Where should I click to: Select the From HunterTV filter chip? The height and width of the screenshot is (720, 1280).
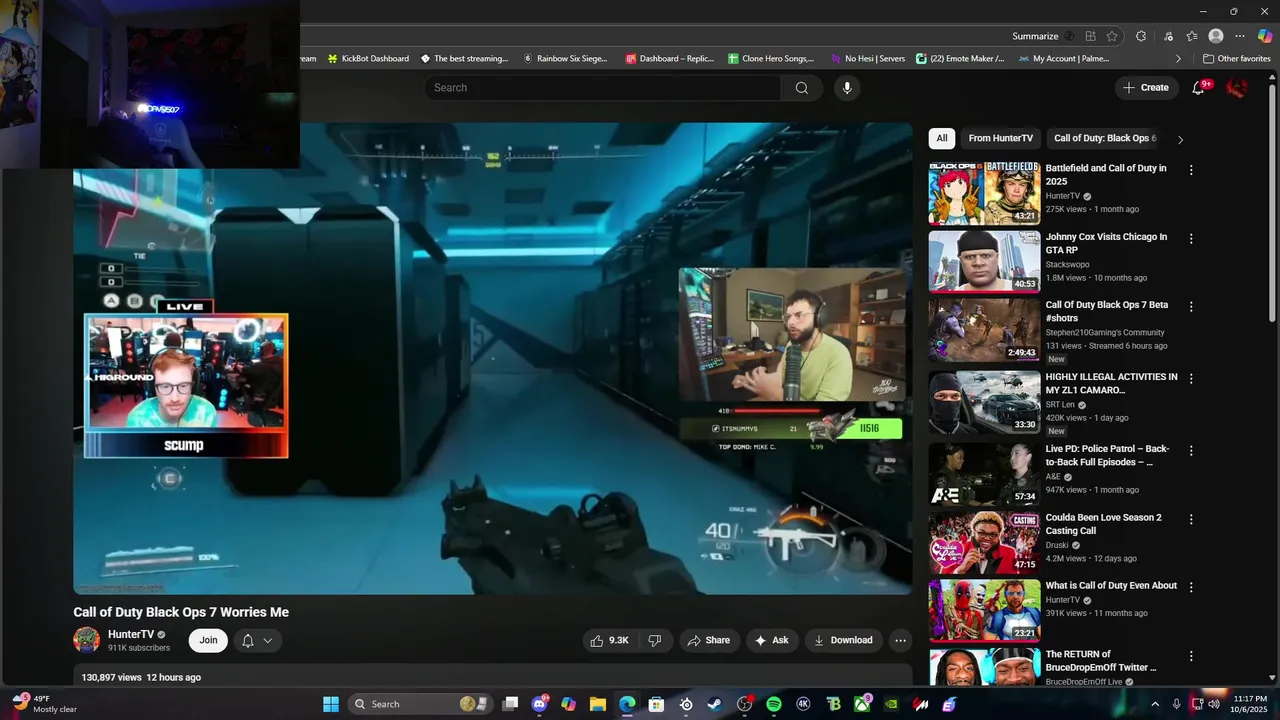[1000, 138]
